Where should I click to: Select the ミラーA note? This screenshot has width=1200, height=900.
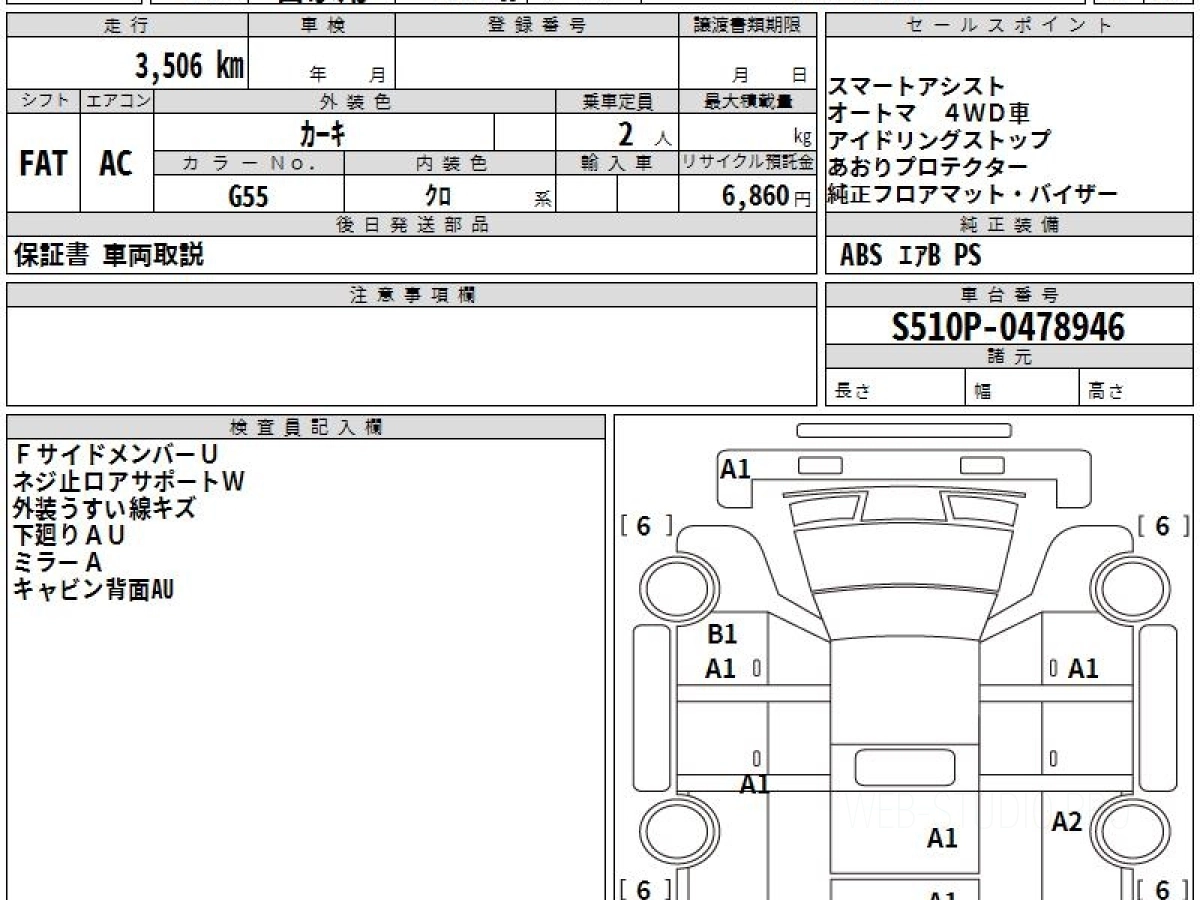pos(58,563)
